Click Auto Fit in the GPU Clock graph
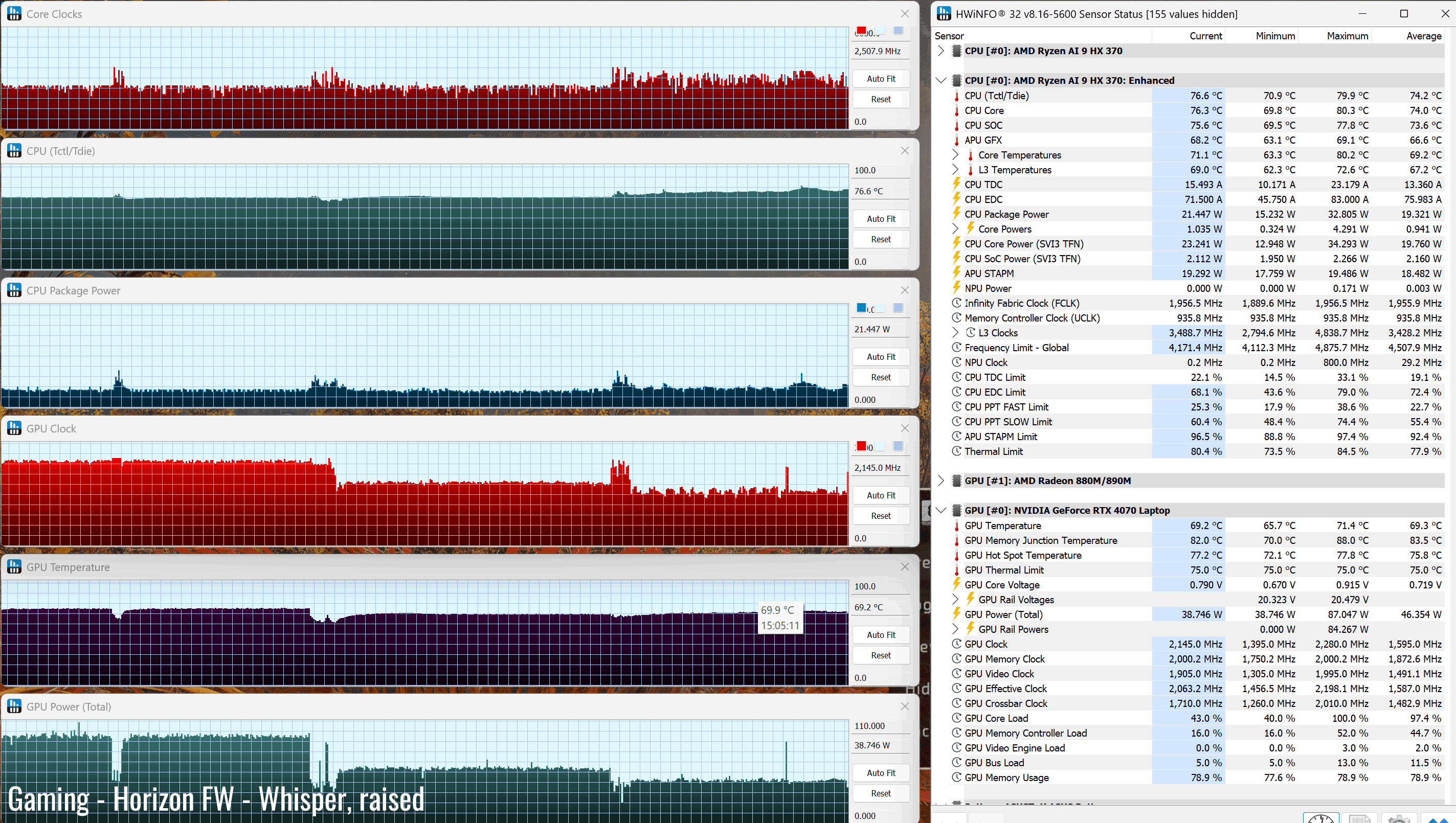This screenshot has width=1456, height=823. coord(881,495)
